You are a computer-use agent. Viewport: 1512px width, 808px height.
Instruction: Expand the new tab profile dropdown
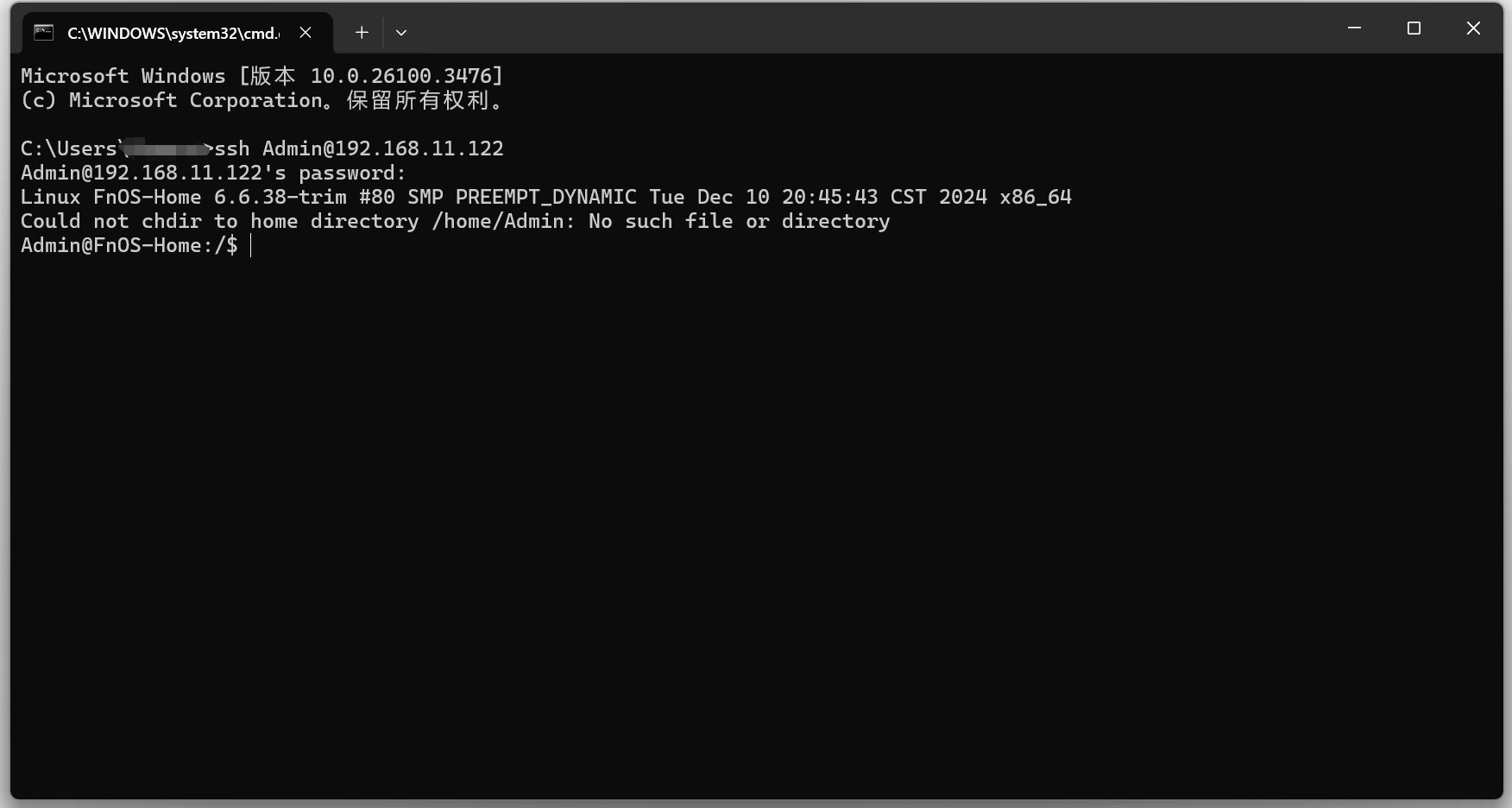pos(401,33)
